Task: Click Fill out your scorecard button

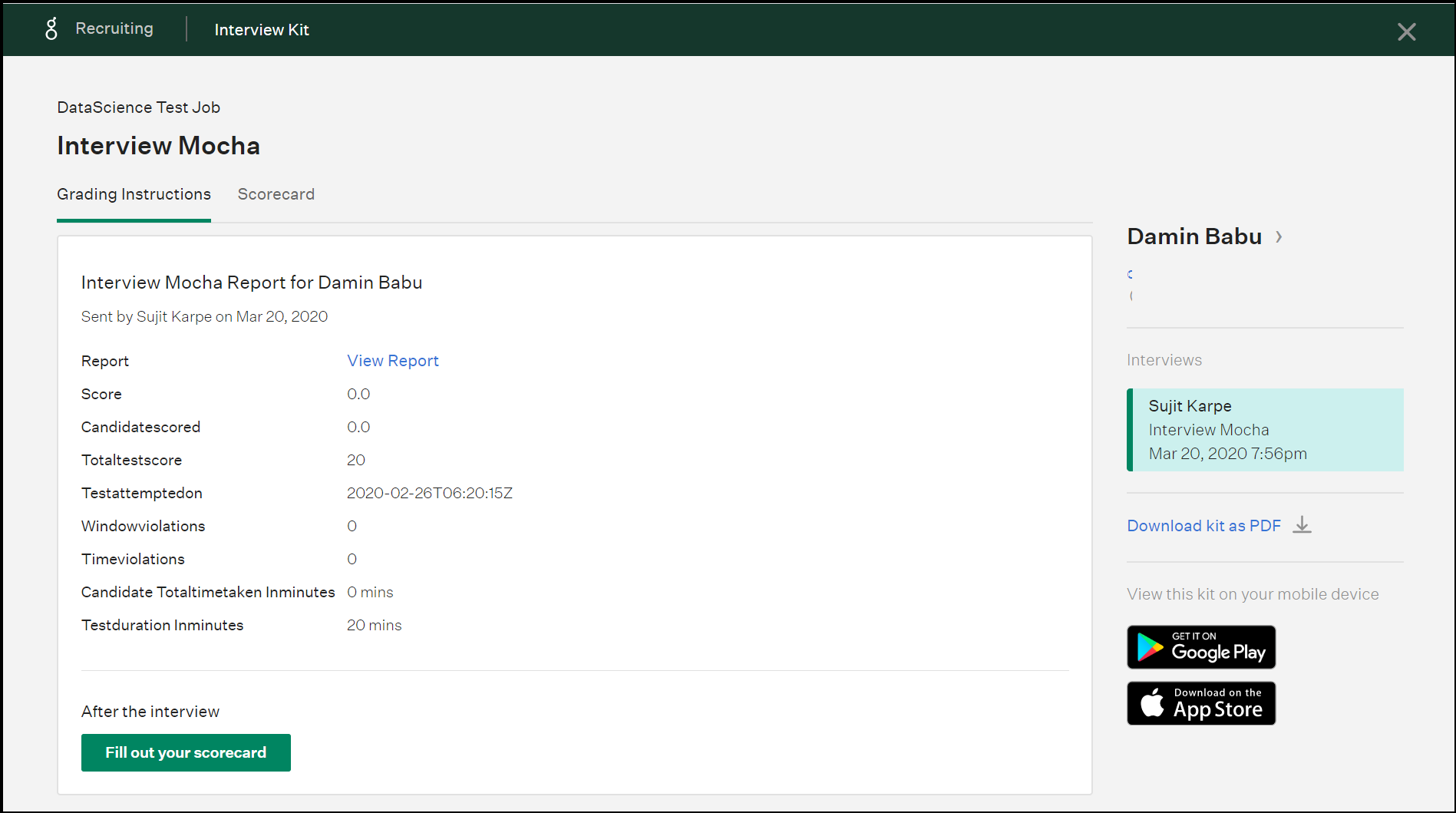Action: tap(186, 752)
